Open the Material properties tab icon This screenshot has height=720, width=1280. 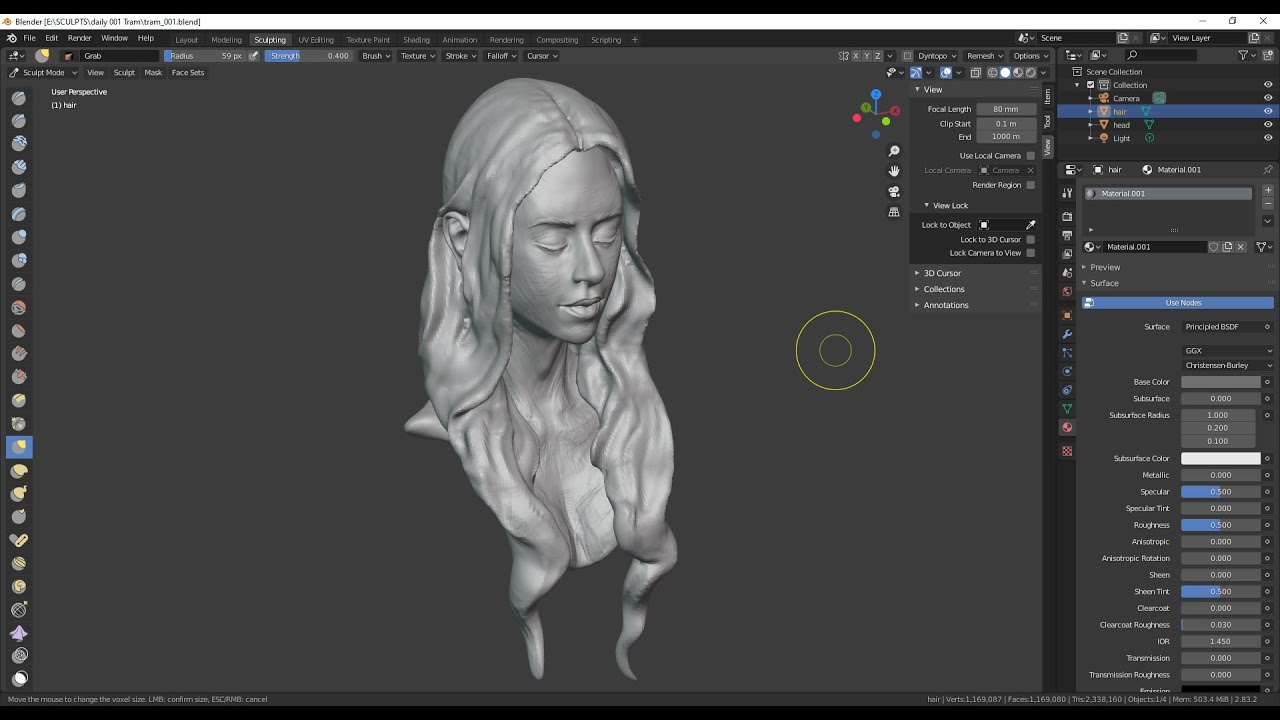coord(1067,427)
